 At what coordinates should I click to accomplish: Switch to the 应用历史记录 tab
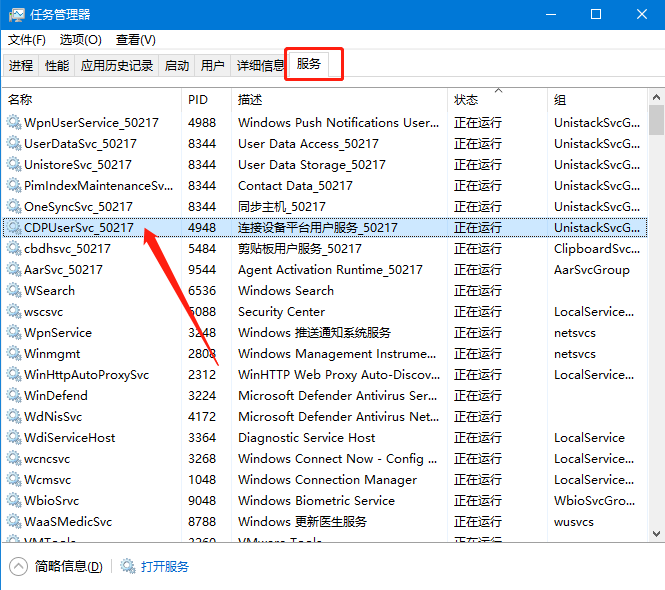[117, 65]
